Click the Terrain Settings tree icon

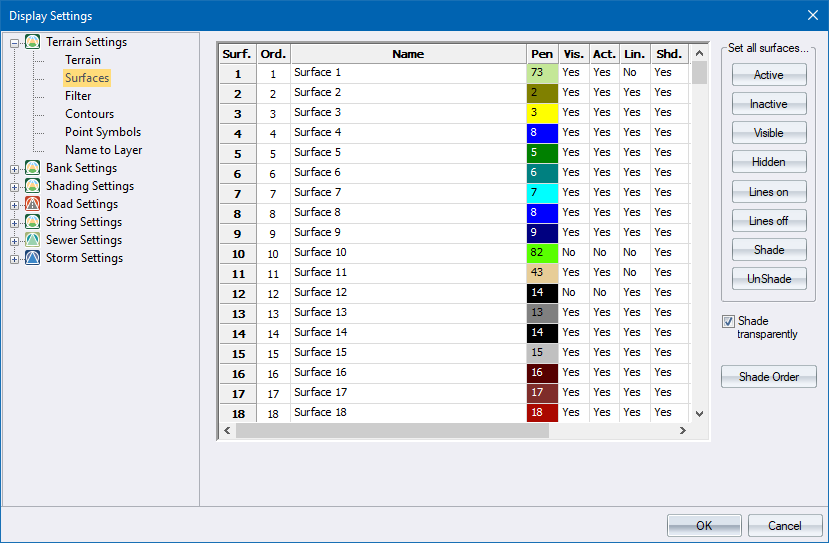(33, 42)
